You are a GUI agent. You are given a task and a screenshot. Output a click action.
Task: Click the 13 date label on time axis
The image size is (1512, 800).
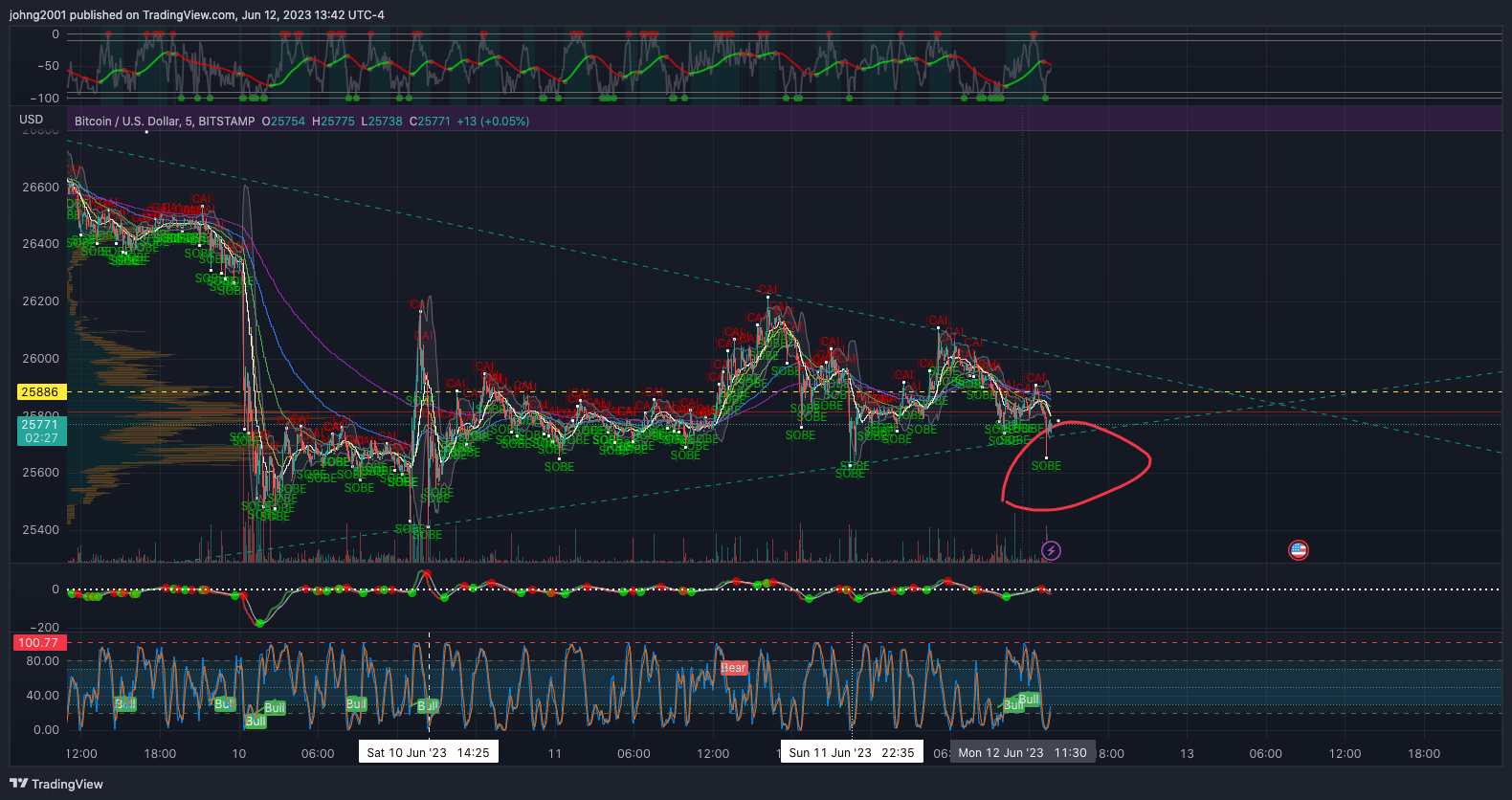click(1187, 754)
